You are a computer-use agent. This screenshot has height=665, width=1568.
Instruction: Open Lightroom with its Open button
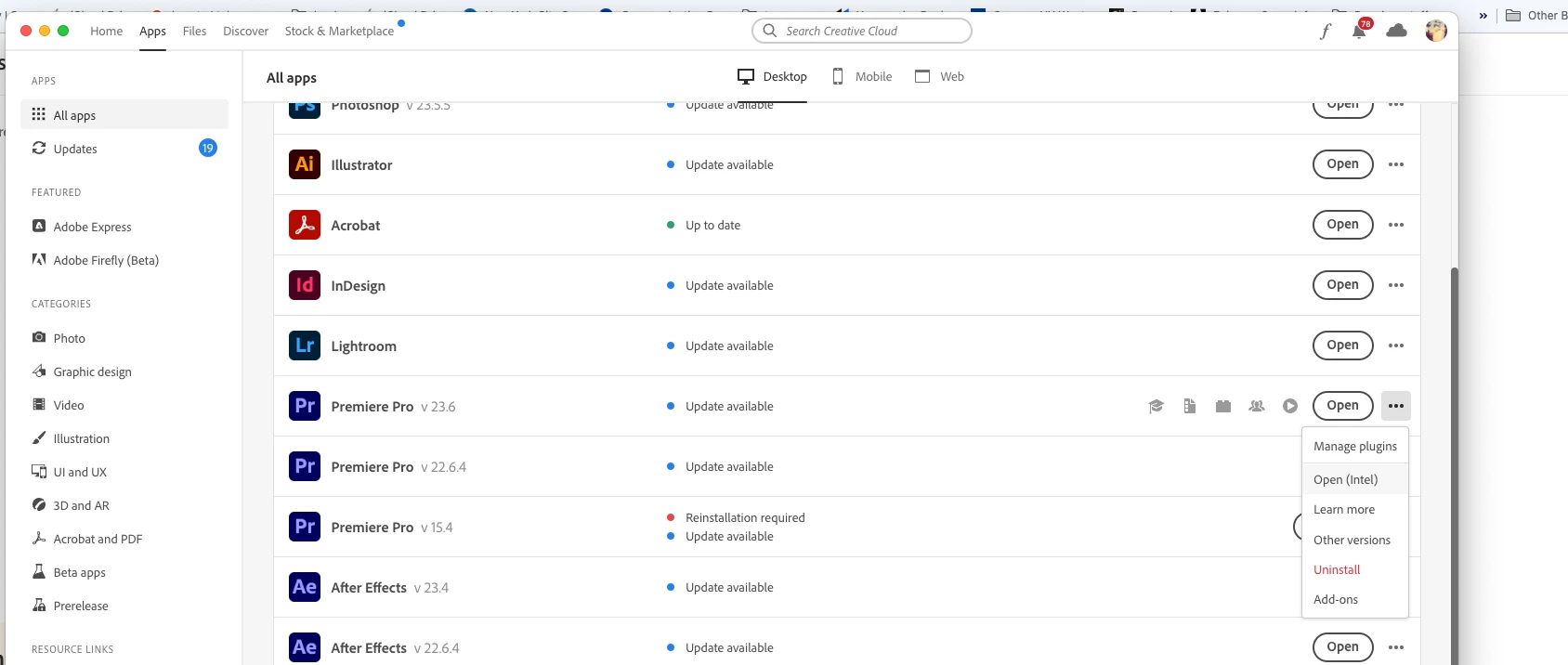click(1342, 346)
